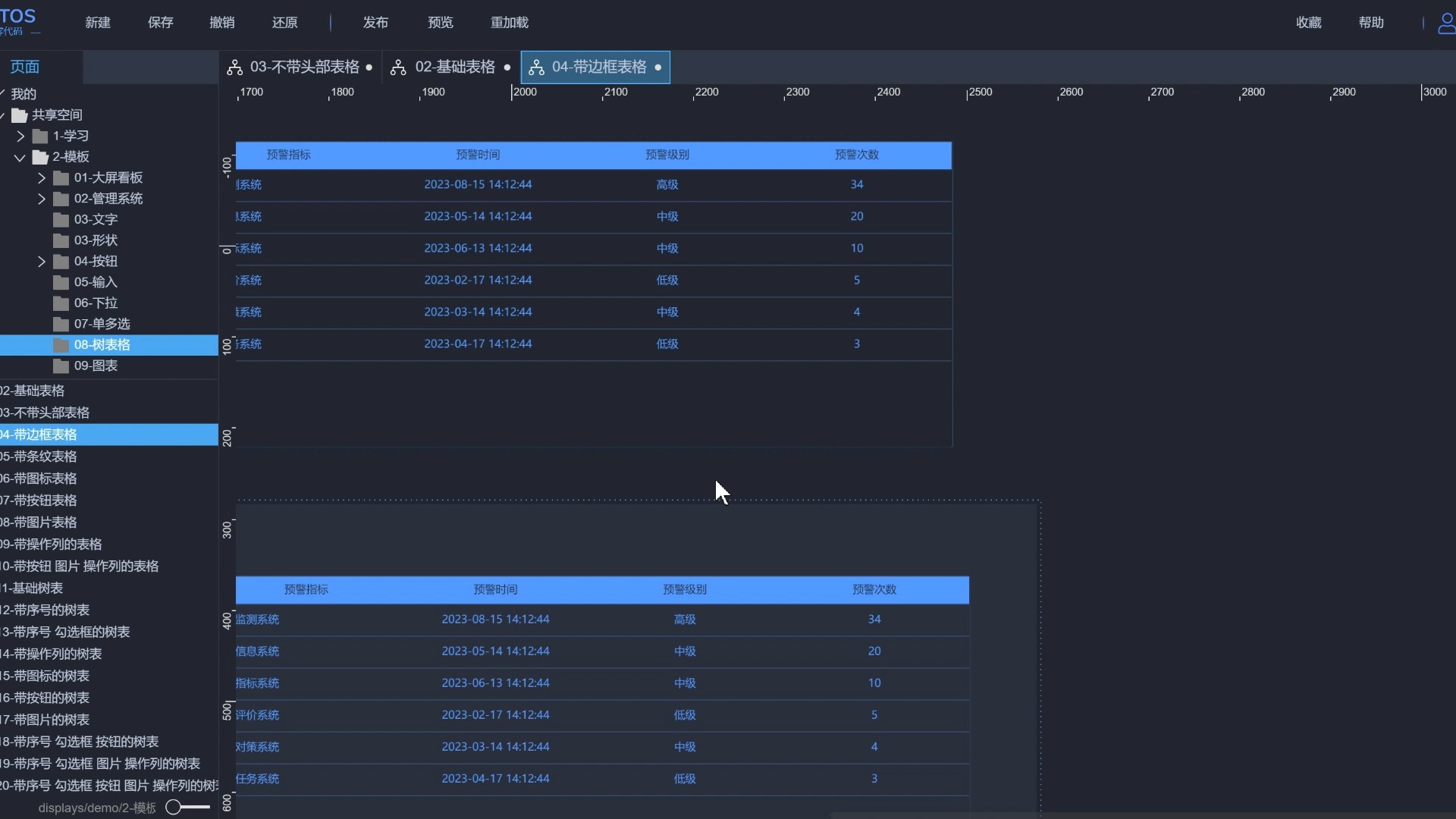Expand the 01-大屏看板 folder
This screenshot has height=819, width=1456.
click(x=42, y=178)
